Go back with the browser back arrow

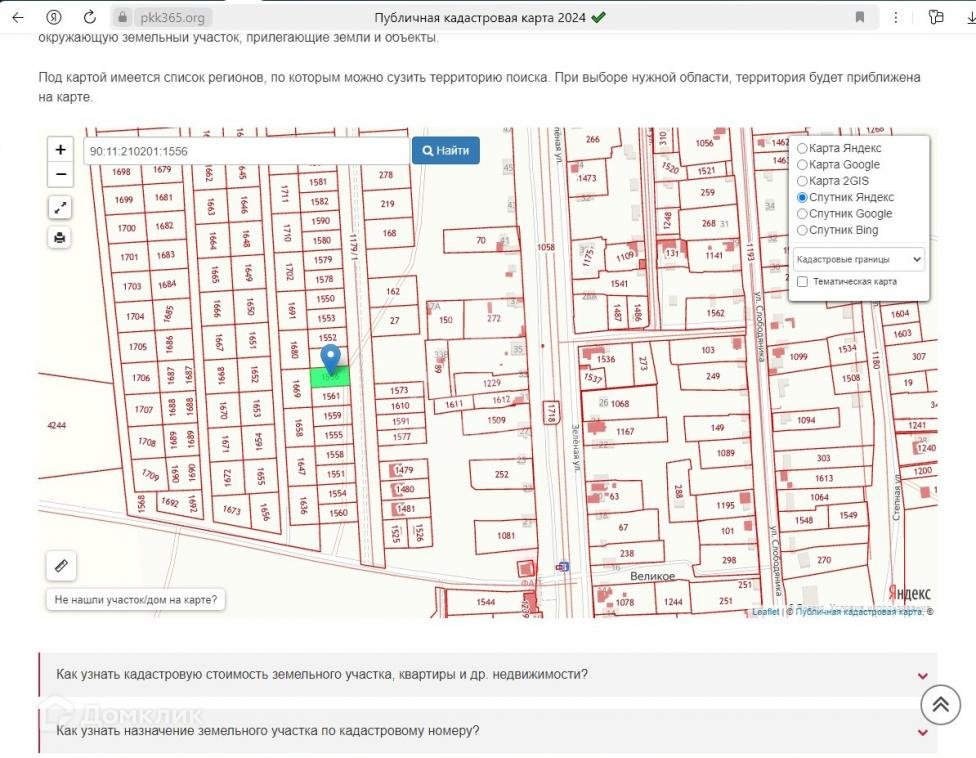click(x=18, y=17)
